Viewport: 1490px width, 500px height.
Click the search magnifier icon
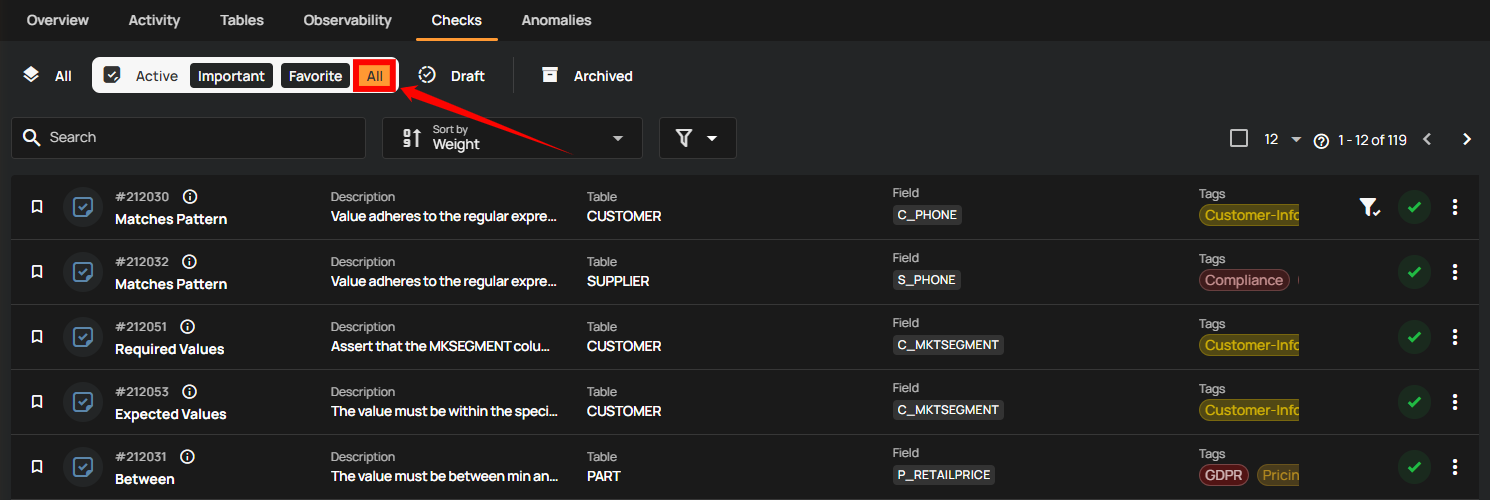(x=31, y=137)
